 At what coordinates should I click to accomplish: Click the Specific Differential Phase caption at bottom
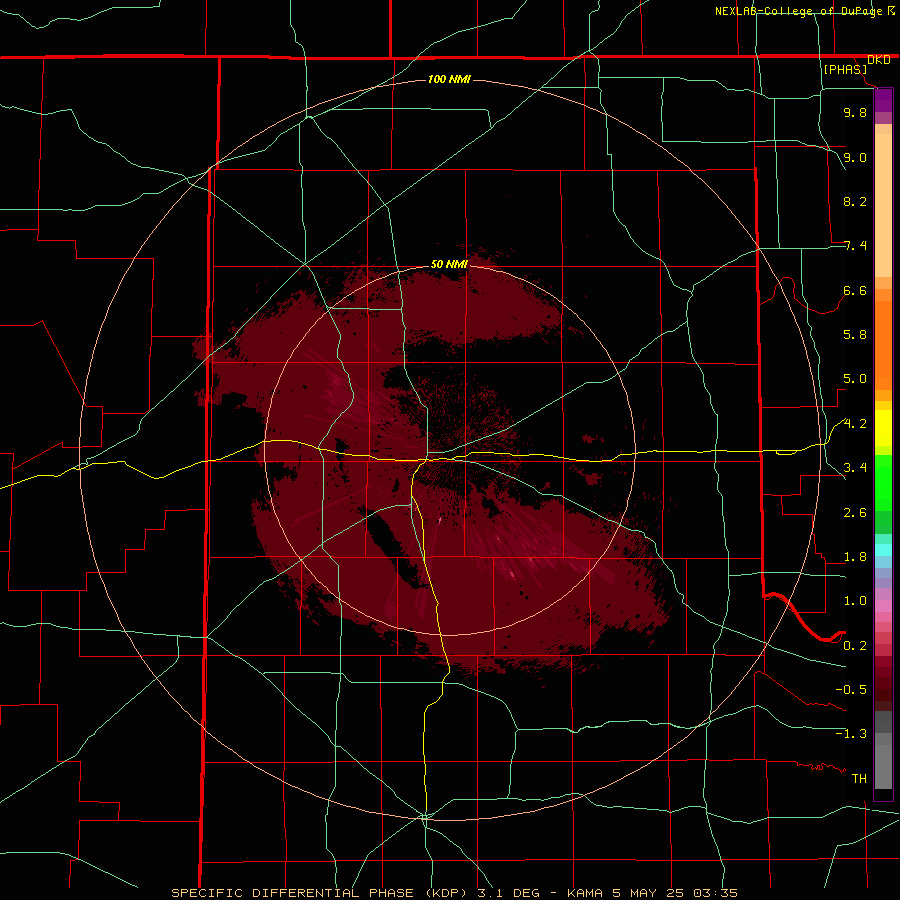[x=454, y=893]
